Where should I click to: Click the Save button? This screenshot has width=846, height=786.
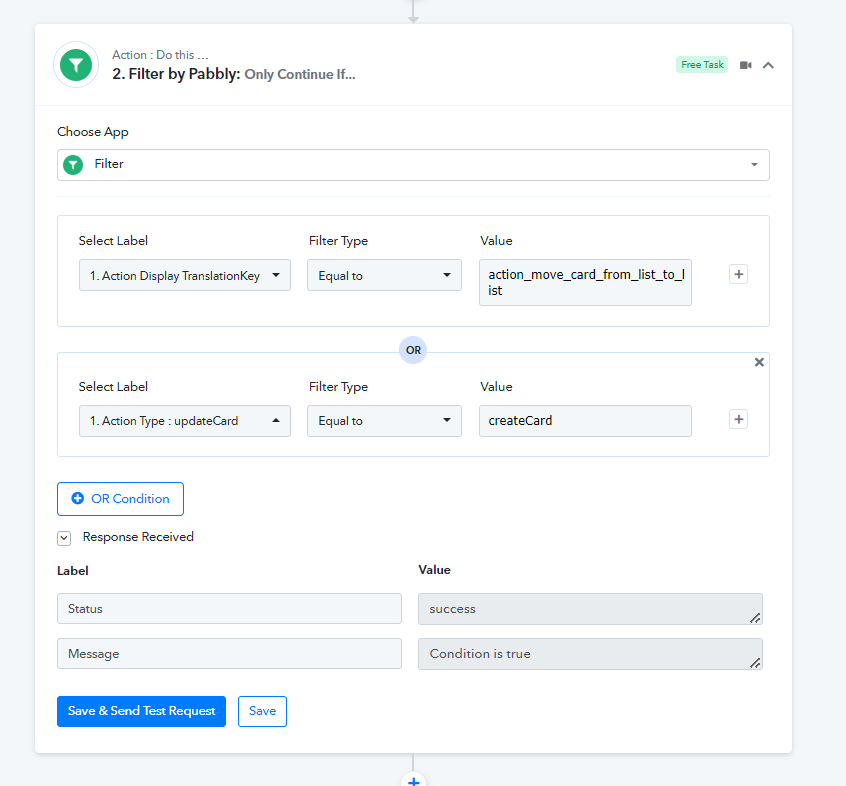(x=262, y=711)
